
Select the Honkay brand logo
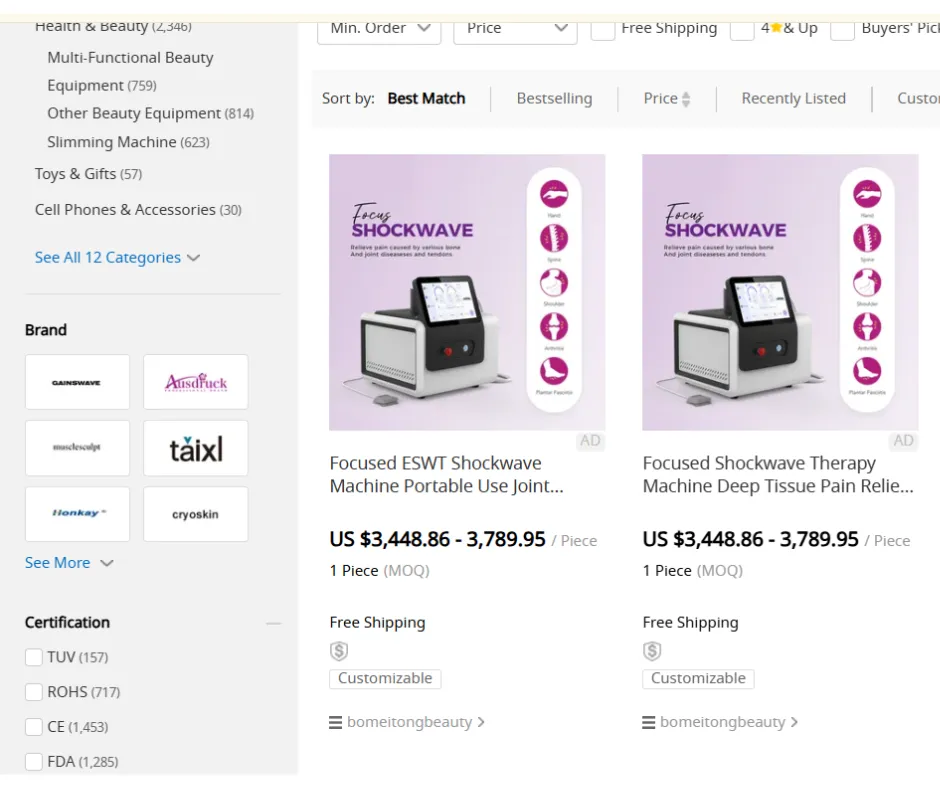77,514
